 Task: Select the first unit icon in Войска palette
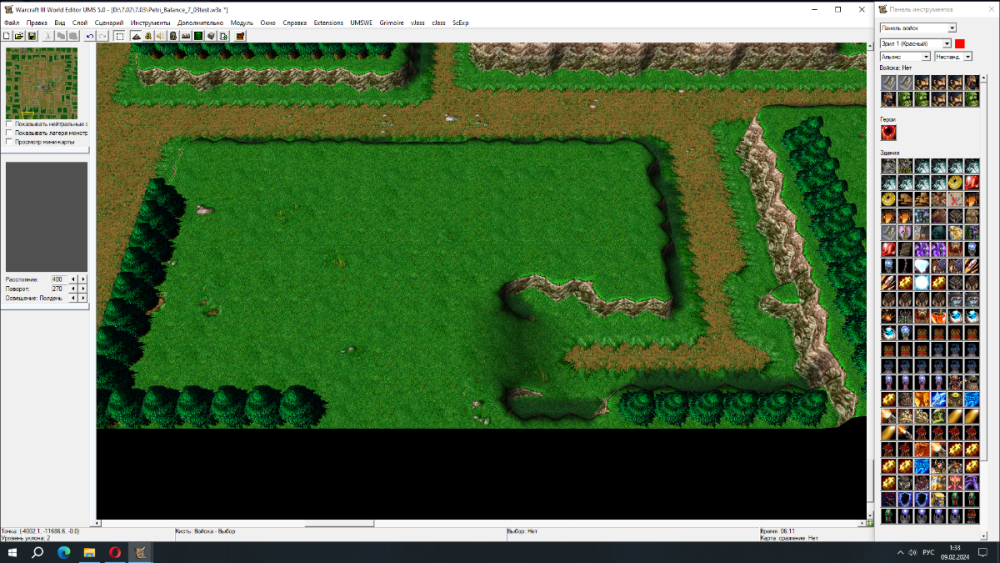[888, 83]
